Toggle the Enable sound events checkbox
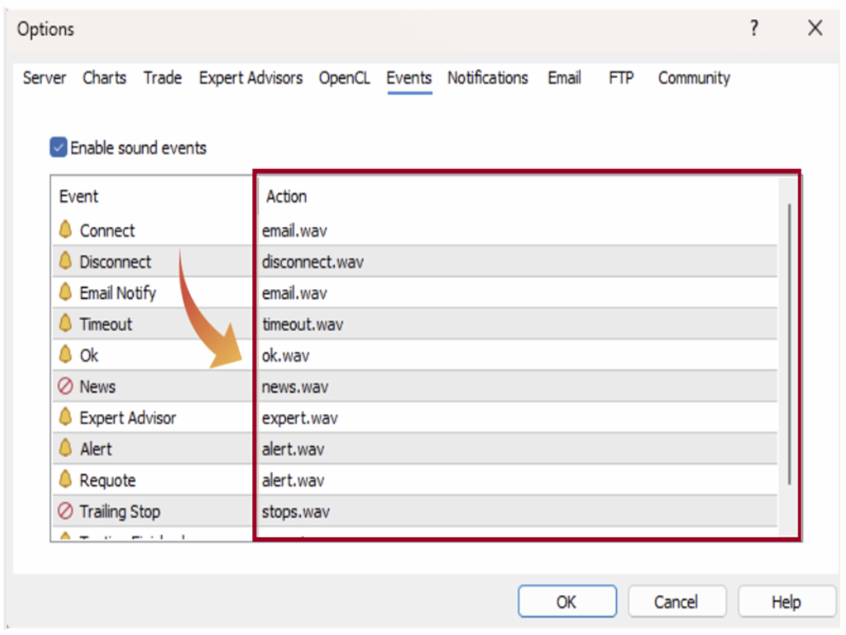Image resolution: width=846 pixels, height=635 pixels. tap(59, 148)
